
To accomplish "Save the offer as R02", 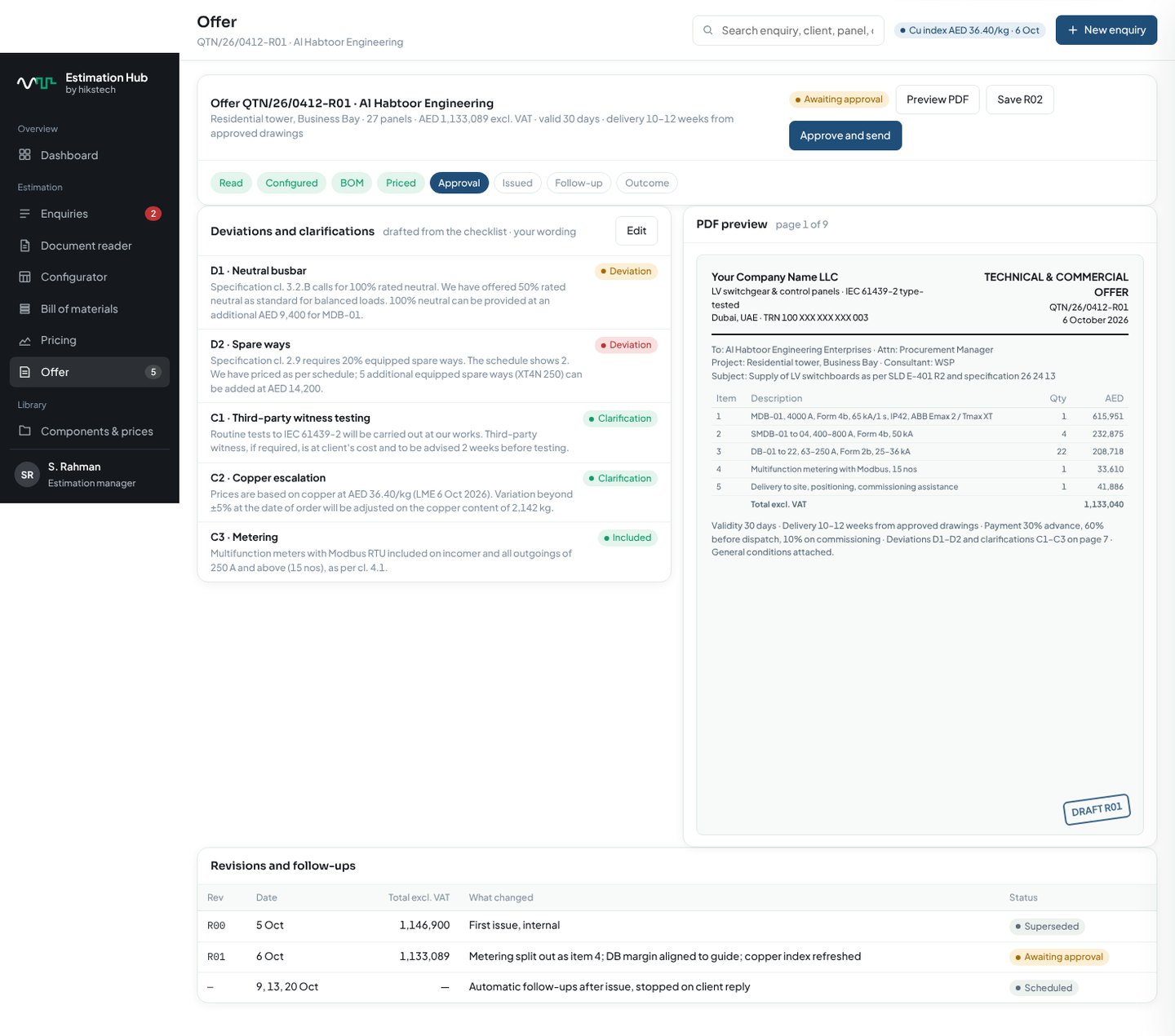I will 1020,100.
